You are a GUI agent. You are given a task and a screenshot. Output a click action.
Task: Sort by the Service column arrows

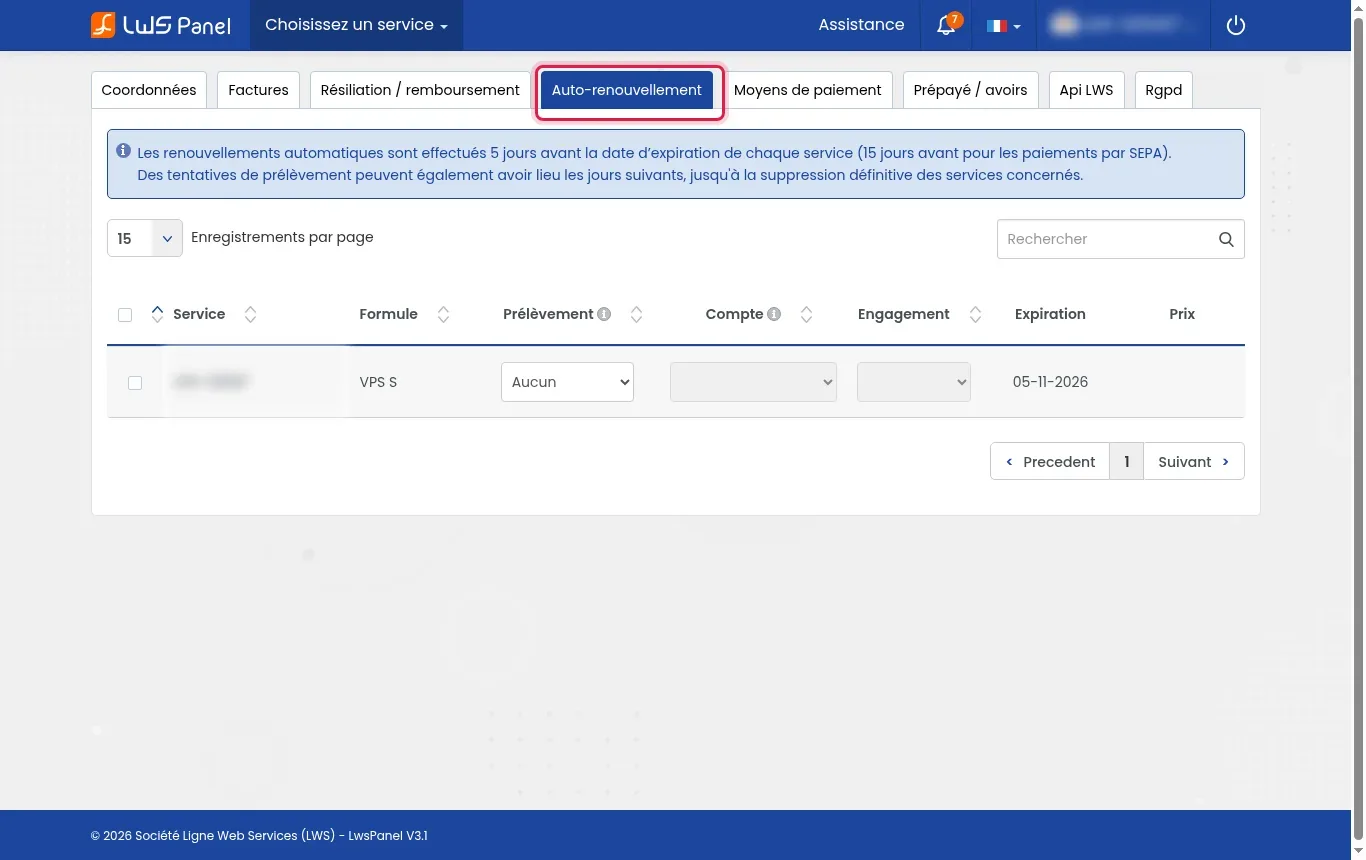tap(251, 314)
